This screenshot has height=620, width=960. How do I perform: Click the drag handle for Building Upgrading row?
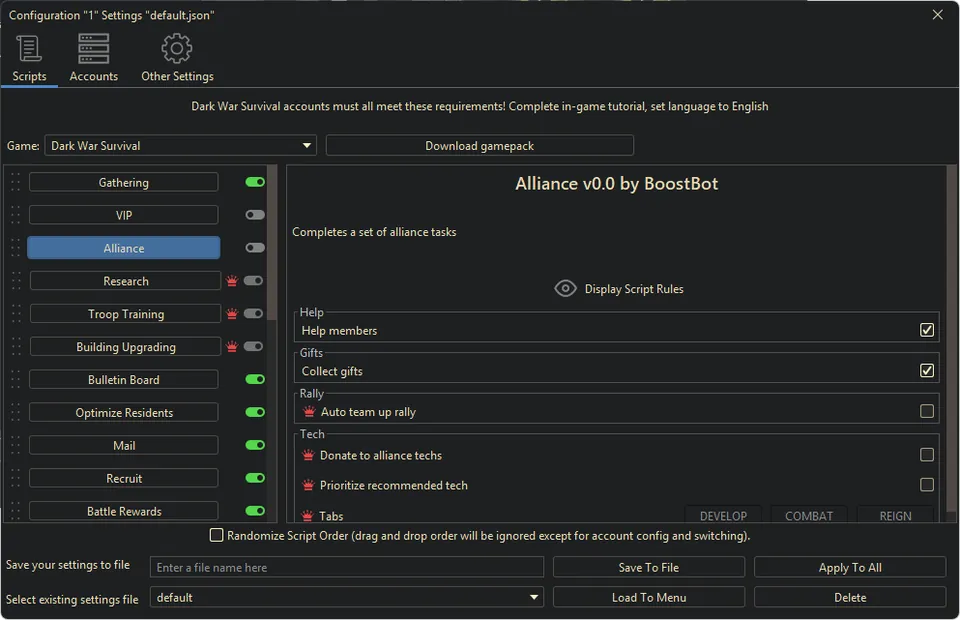pyautogui.click(x=15, y=346)
